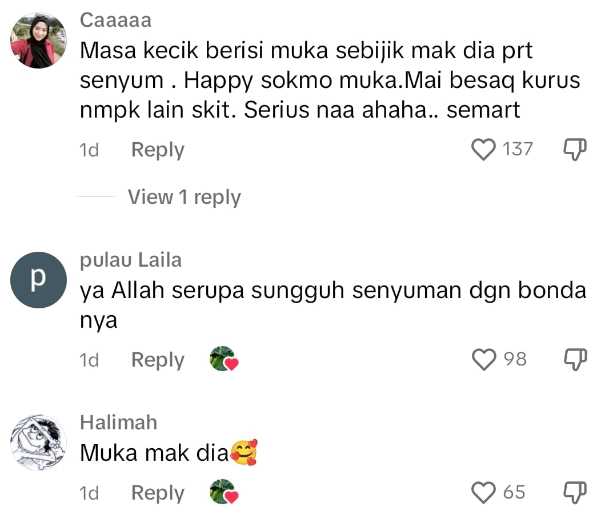Click creator-liked badge on Halimah's comment
The height and width of the screenshot is (525, 616).
(223, 493)
